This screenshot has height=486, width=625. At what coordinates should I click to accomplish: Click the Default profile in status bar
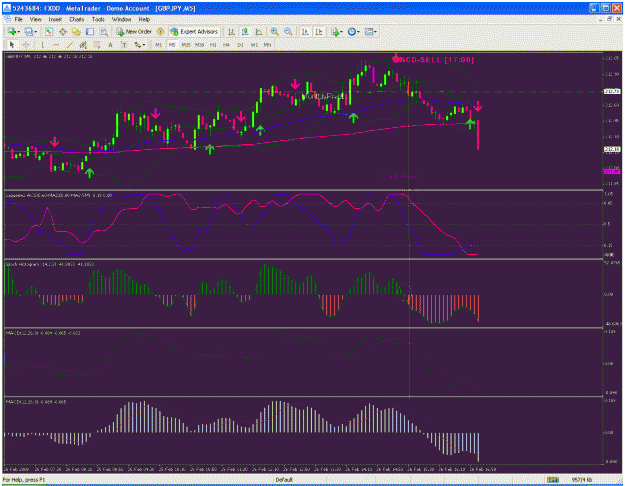point(284,480)
